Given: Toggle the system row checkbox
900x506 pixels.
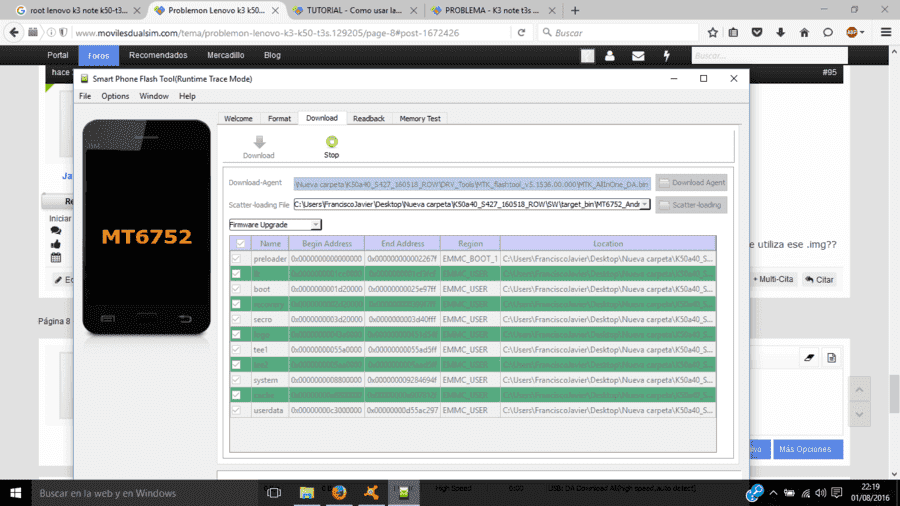Looking at the screenshot, I should (x=236, y=380).
